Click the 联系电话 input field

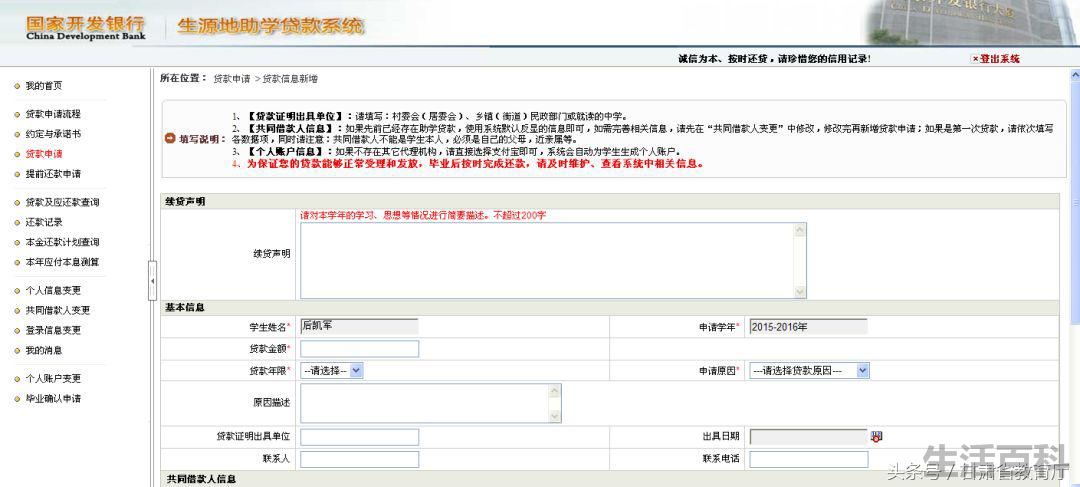[x=809, y=459]
